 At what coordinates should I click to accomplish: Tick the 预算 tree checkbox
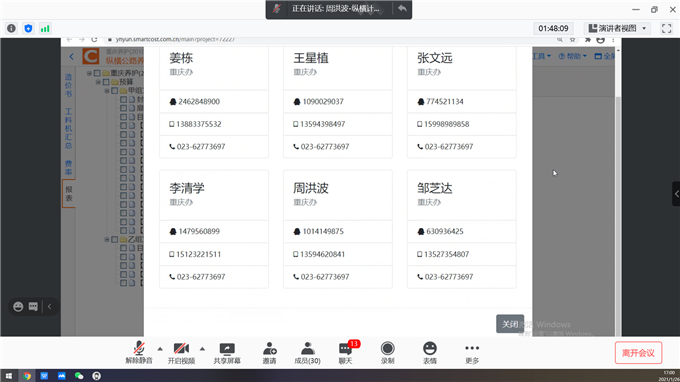pyautogui.click(x=106, y=82)
